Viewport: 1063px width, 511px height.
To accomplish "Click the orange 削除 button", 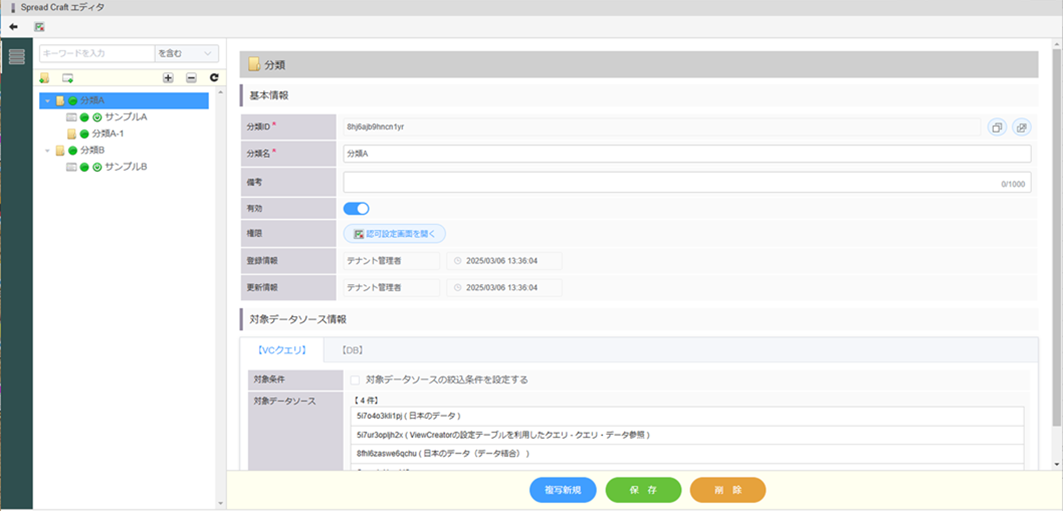I will [x=727, y=490].
